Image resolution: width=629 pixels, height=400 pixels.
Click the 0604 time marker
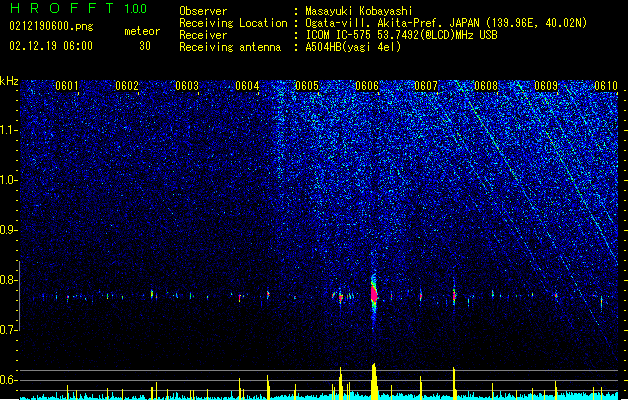(x=247, y=86)
